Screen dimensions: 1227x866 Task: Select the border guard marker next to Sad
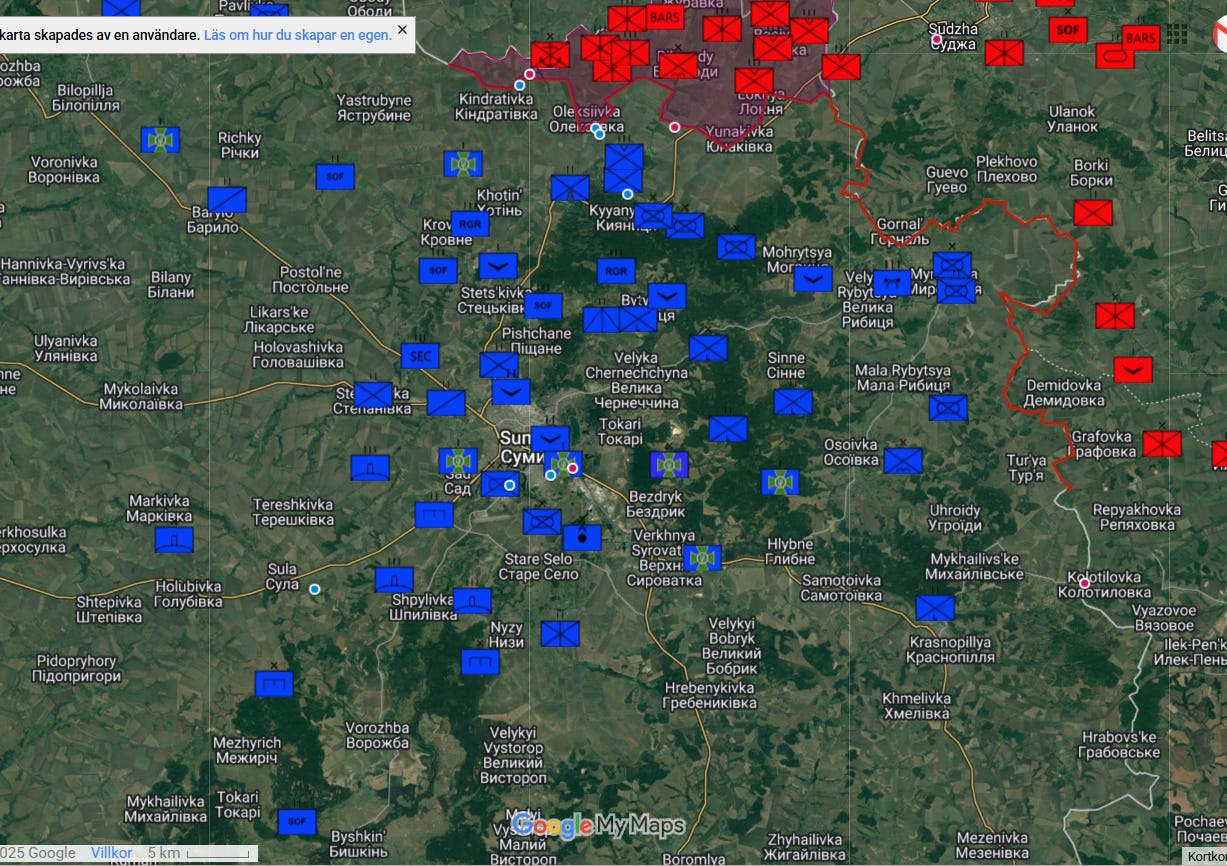pos(458,461)
